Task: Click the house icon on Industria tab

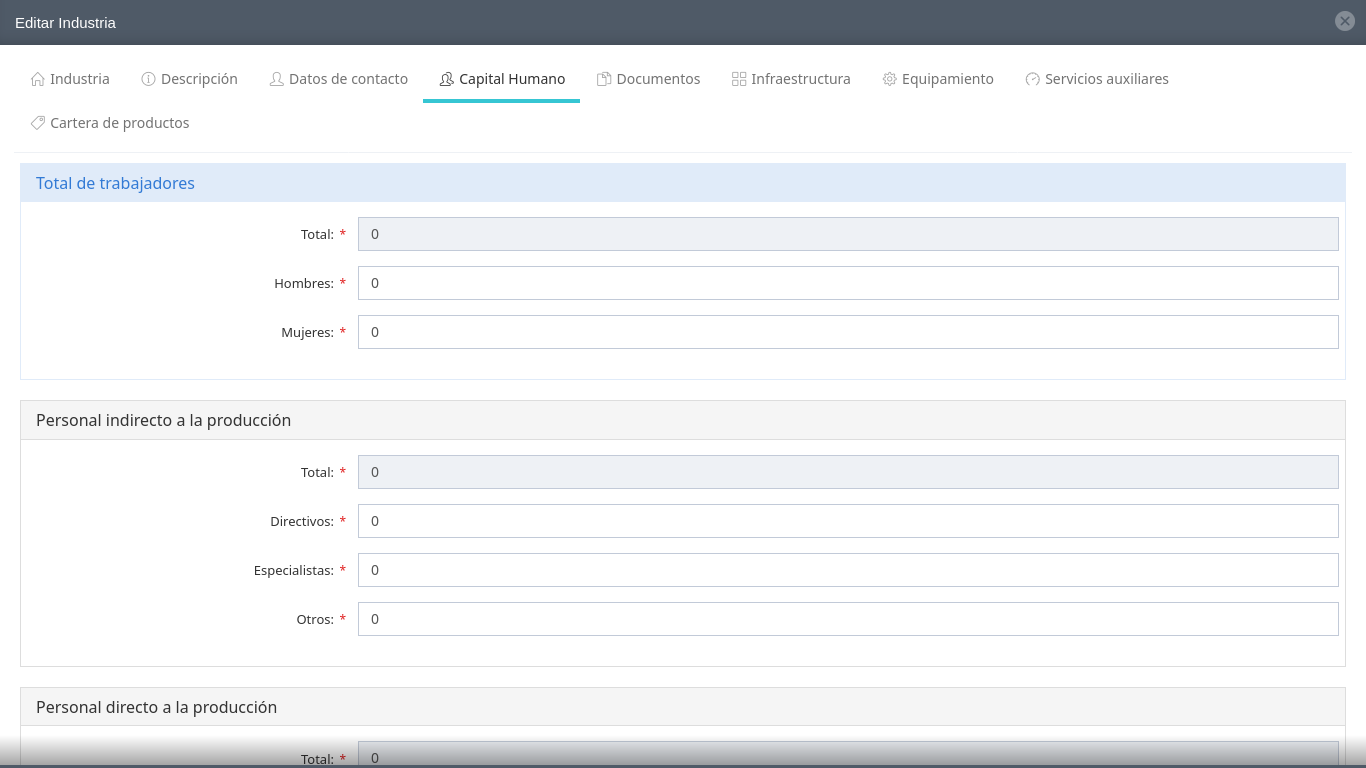Action: tap(38, 79)
